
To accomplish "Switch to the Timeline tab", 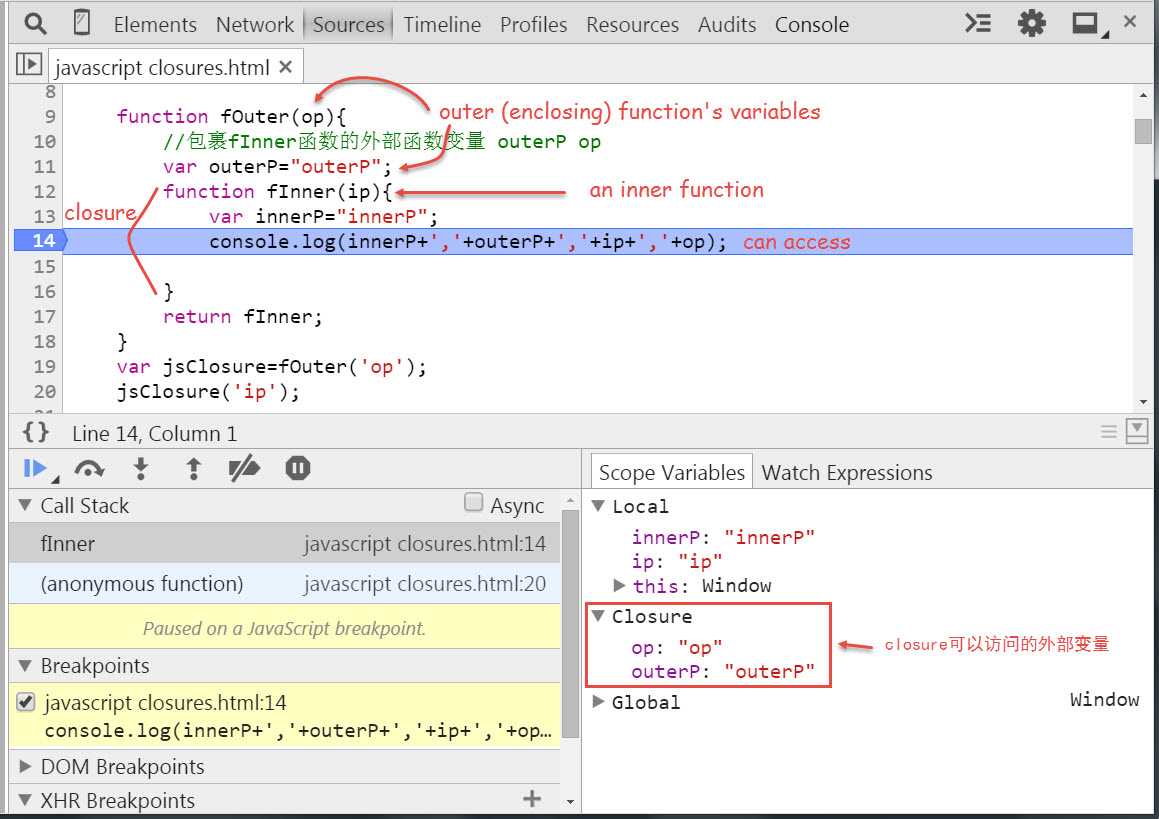I will (442, 24).
